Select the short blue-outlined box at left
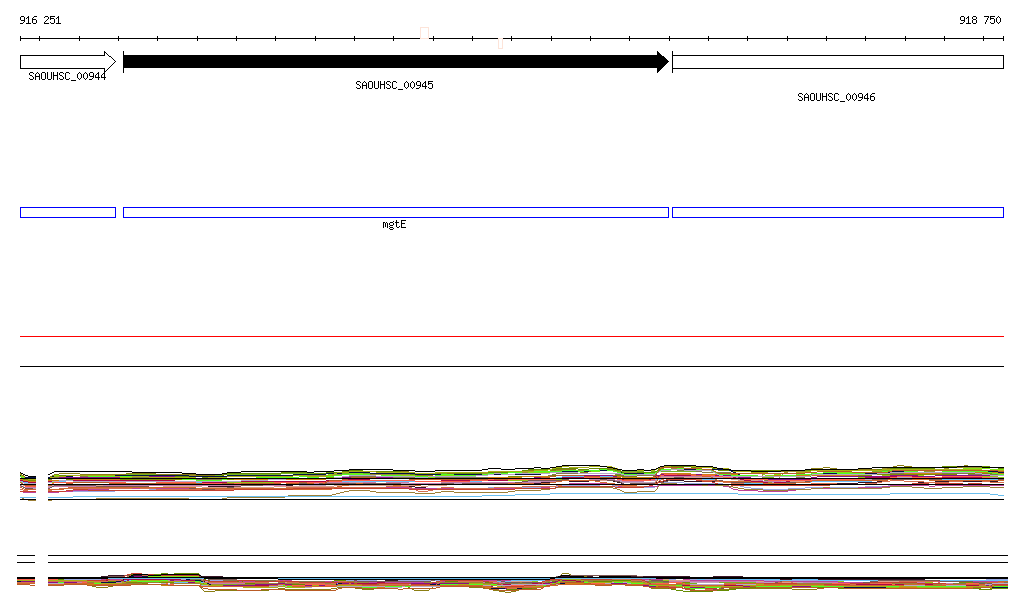This screenshot has height=611, width=1024. coord(68,212)
